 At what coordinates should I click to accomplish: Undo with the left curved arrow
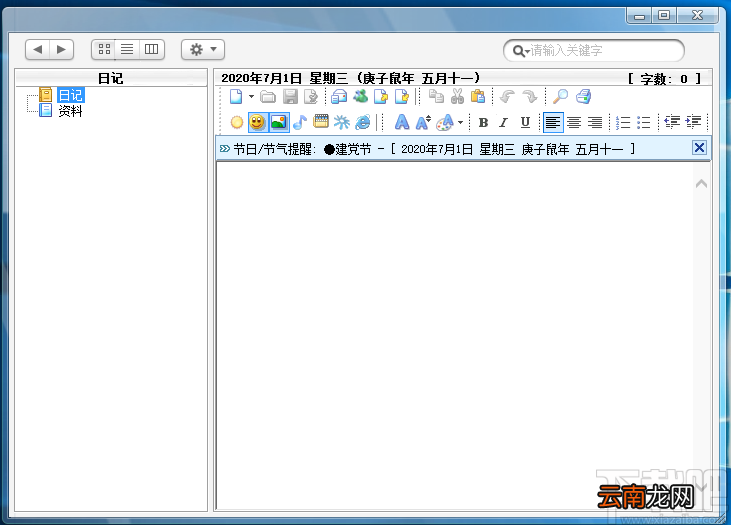point(507,97)
